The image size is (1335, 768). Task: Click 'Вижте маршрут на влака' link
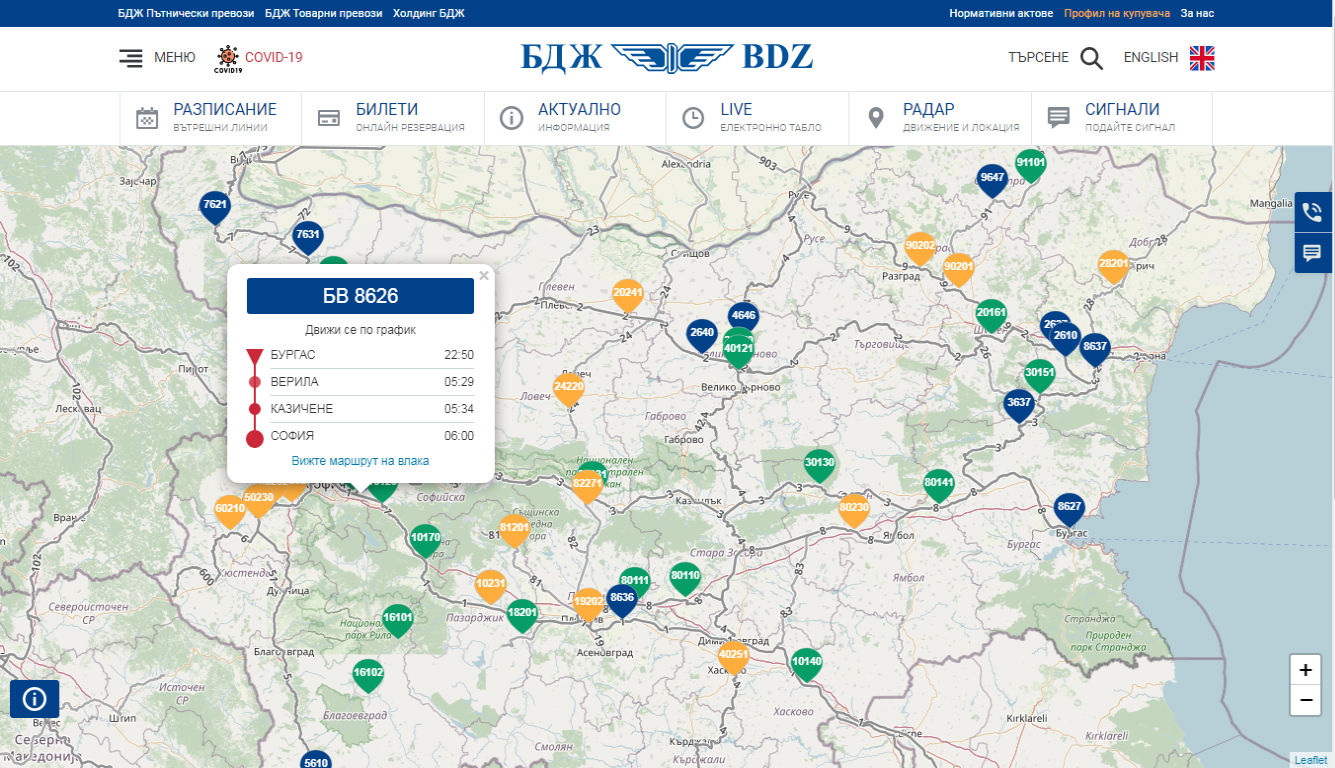(360, 461)
